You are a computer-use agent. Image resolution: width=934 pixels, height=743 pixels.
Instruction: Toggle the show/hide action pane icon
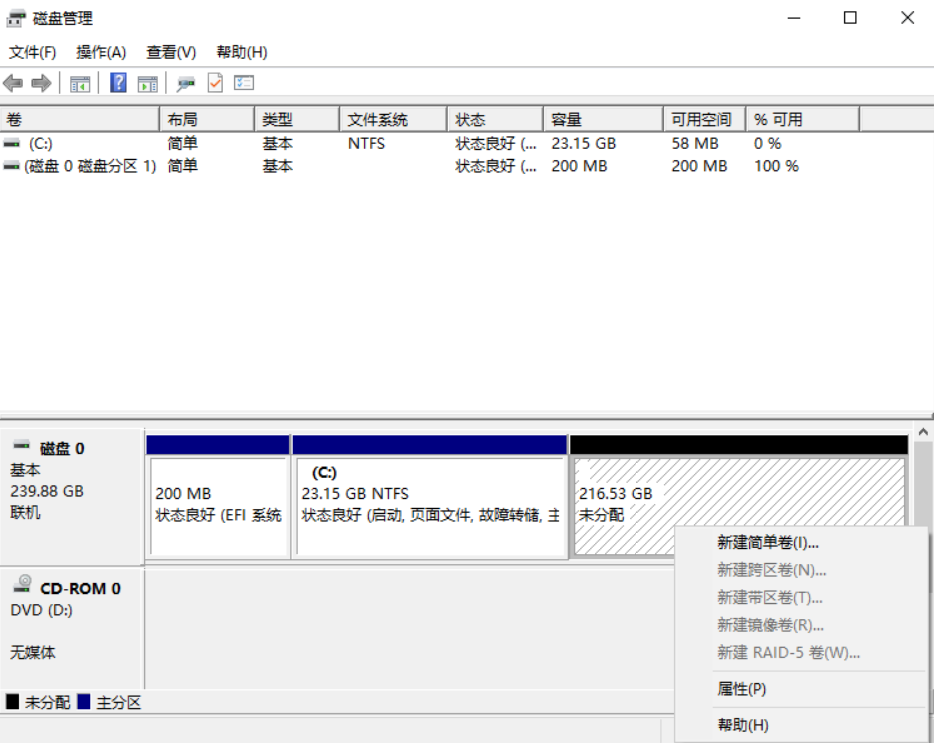147,83
